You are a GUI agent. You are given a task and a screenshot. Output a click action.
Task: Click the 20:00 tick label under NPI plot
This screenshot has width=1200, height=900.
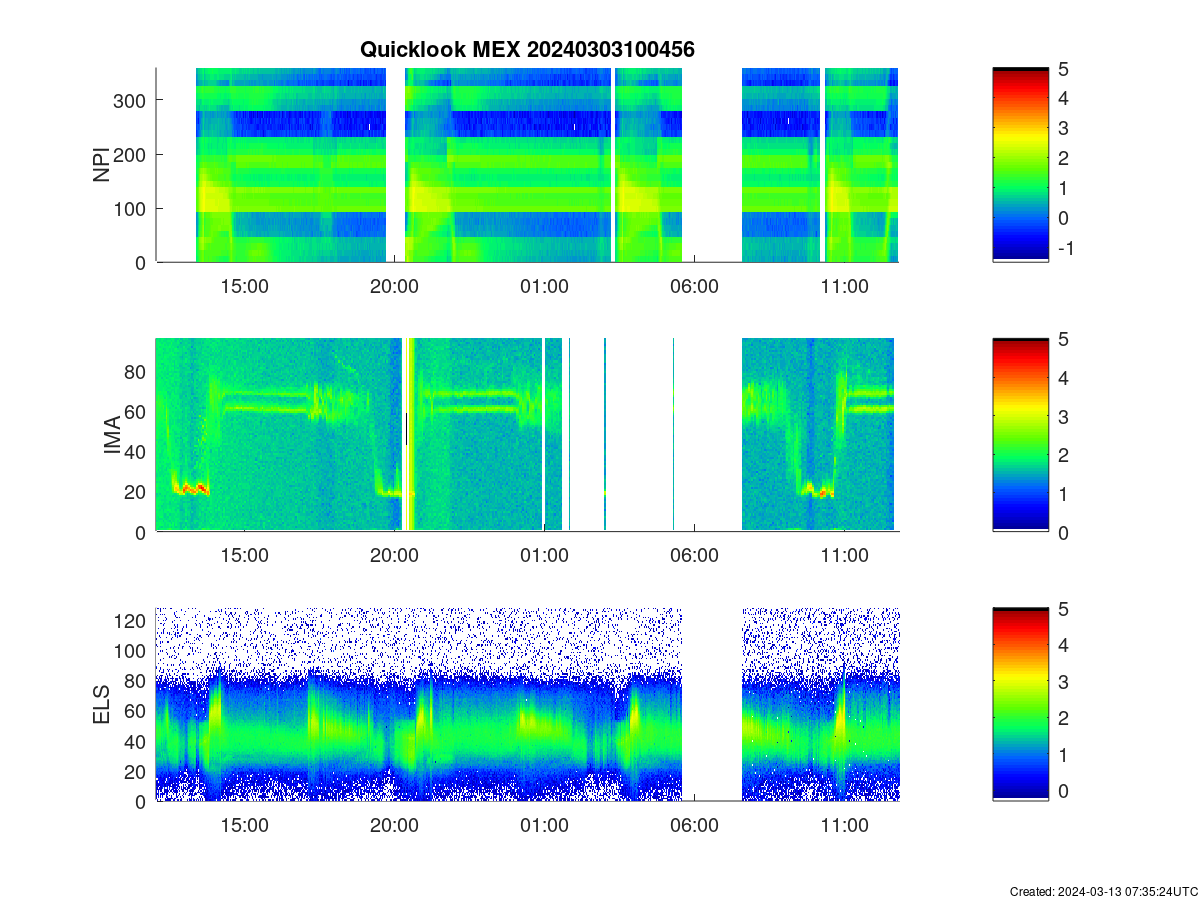394,286
